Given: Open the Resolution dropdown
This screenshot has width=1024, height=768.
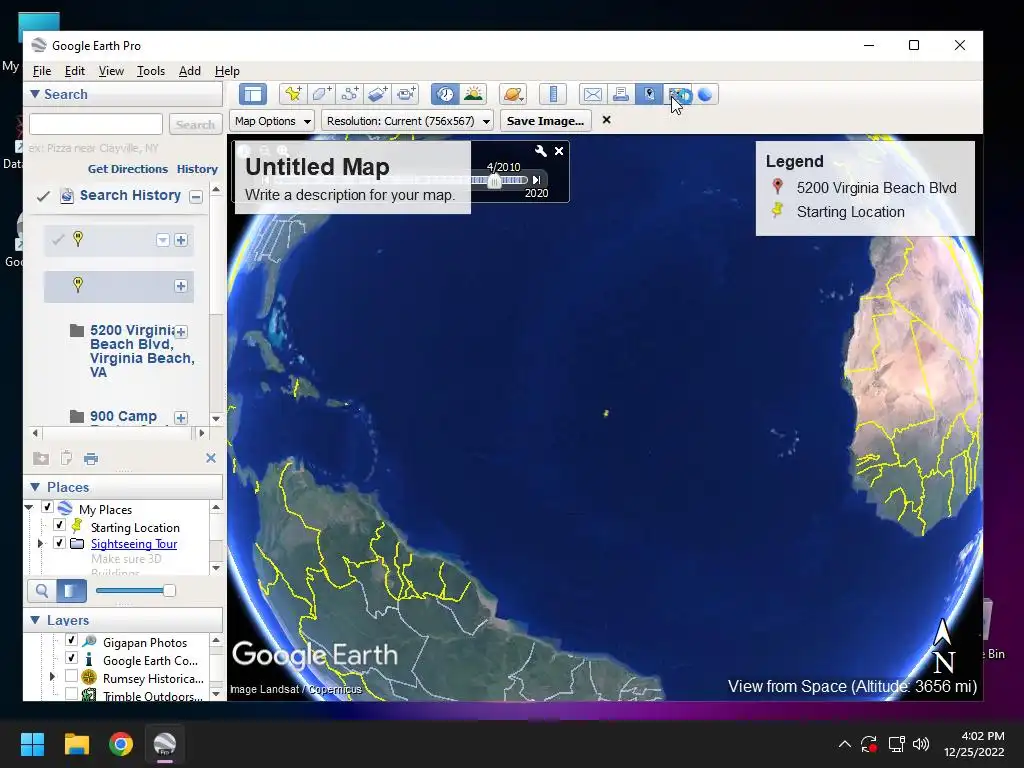Looking at the screenshot, I should (408, 121).
